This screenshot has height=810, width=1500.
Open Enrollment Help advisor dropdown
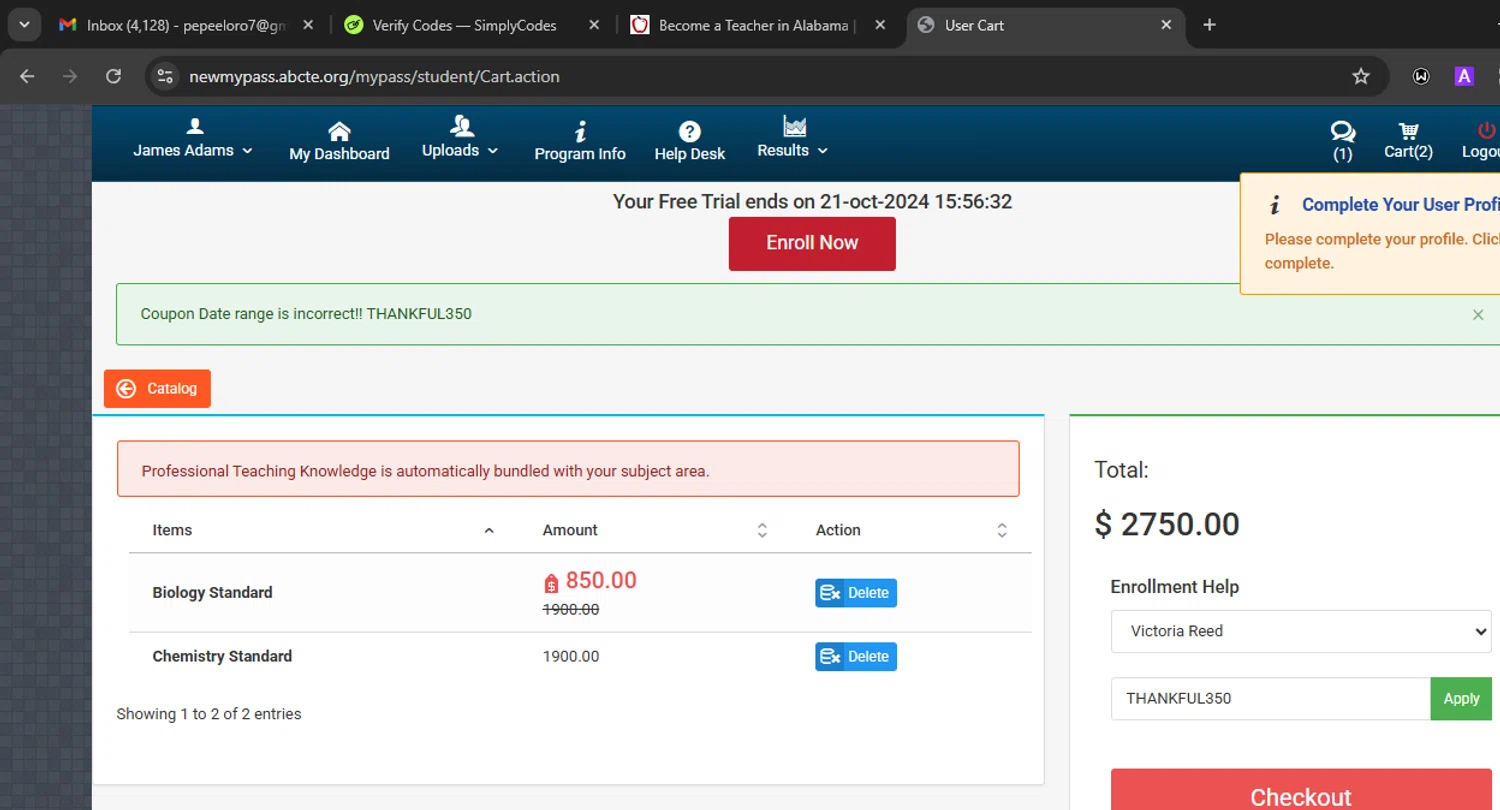pos(1301,631)
